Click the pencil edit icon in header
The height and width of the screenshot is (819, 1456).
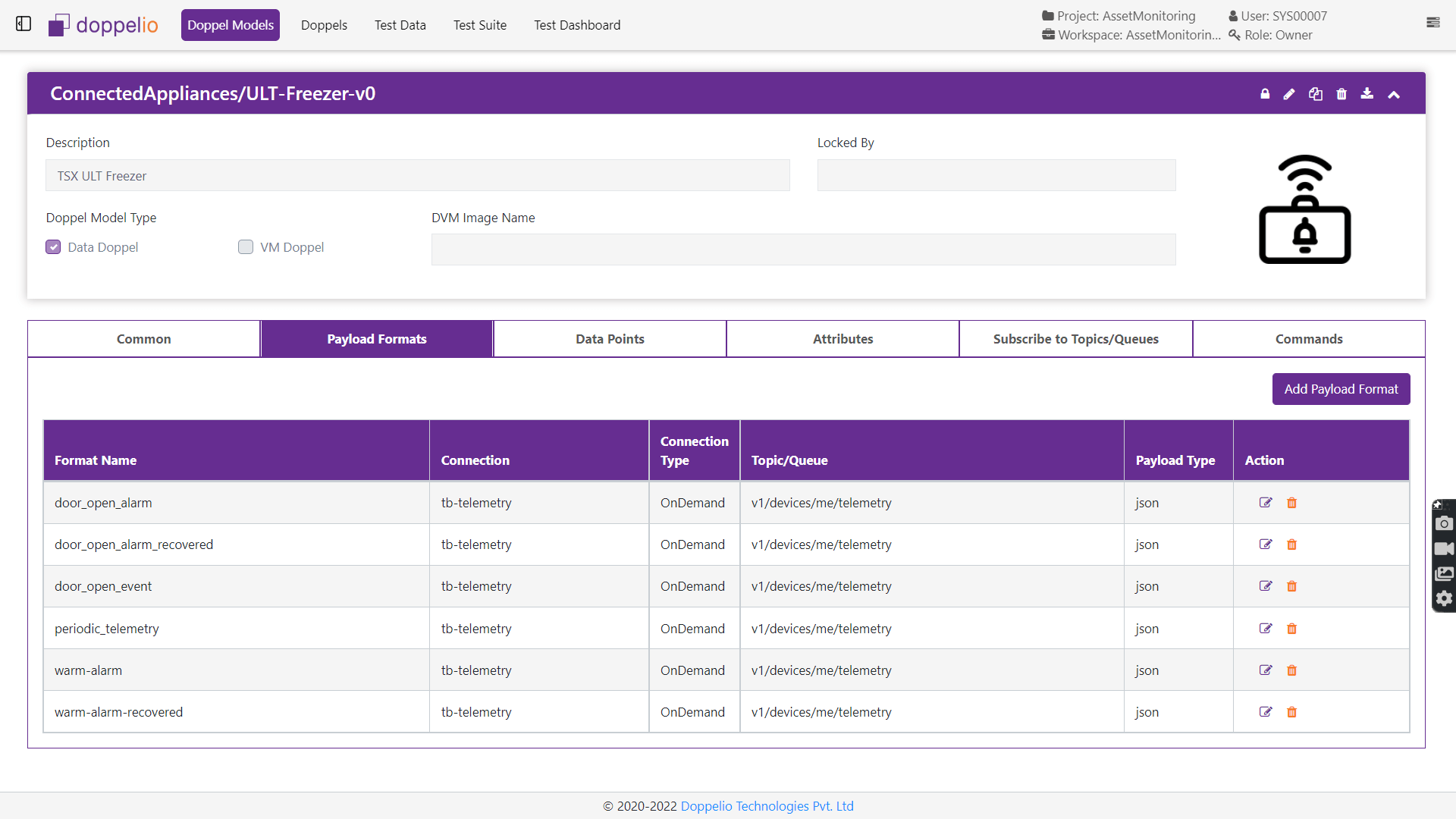[1289, 94]
